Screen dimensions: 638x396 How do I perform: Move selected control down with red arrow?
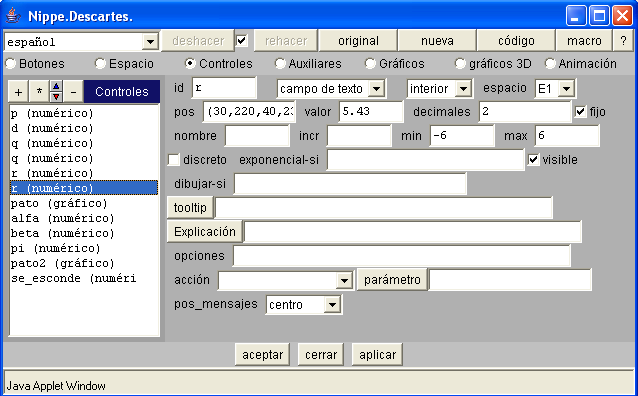pos(56,97)
